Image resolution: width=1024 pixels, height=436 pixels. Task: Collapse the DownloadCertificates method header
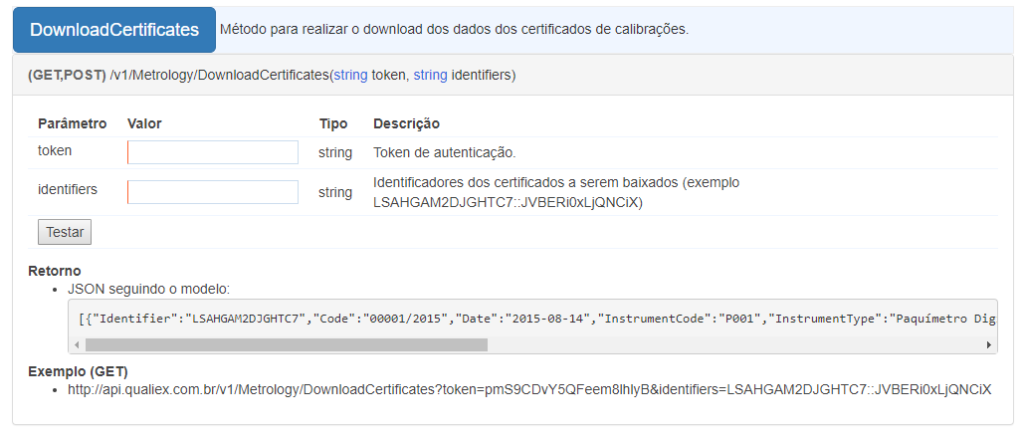coord(114,30)
